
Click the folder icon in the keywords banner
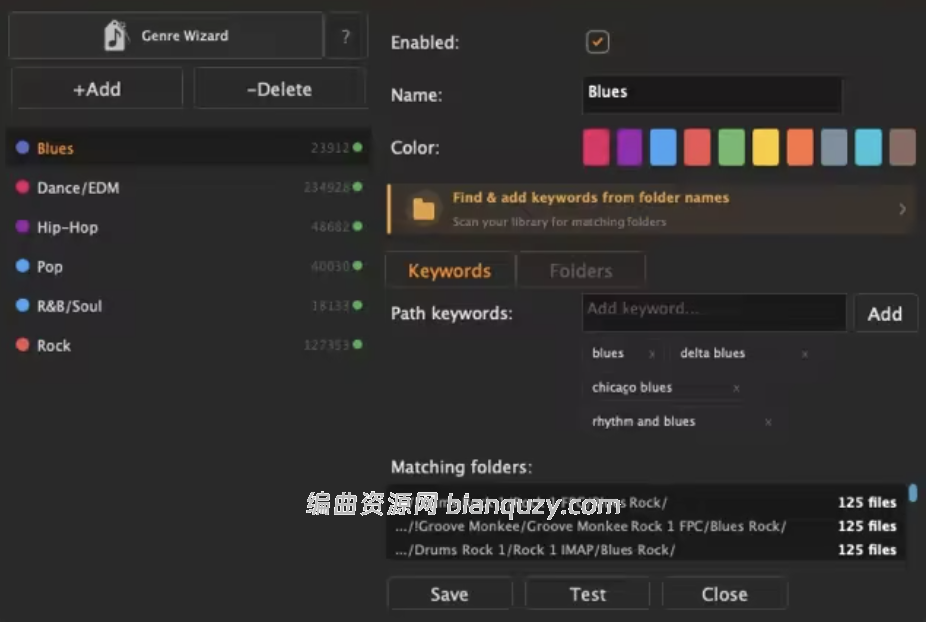(423, 209)
